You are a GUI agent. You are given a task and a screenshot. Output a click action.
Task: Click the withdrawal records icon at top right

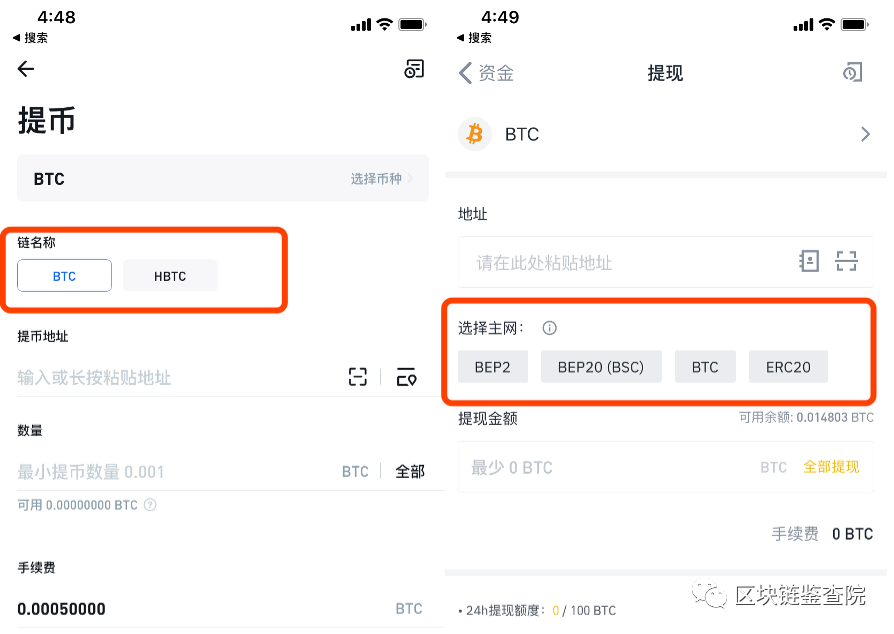[413, 69]
